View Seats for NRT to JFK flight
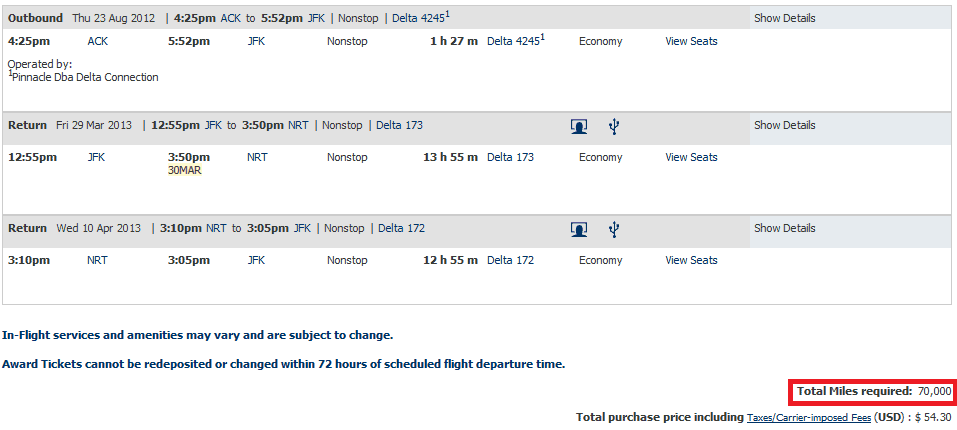Screen dimensions: 957x430 (691, 260)
